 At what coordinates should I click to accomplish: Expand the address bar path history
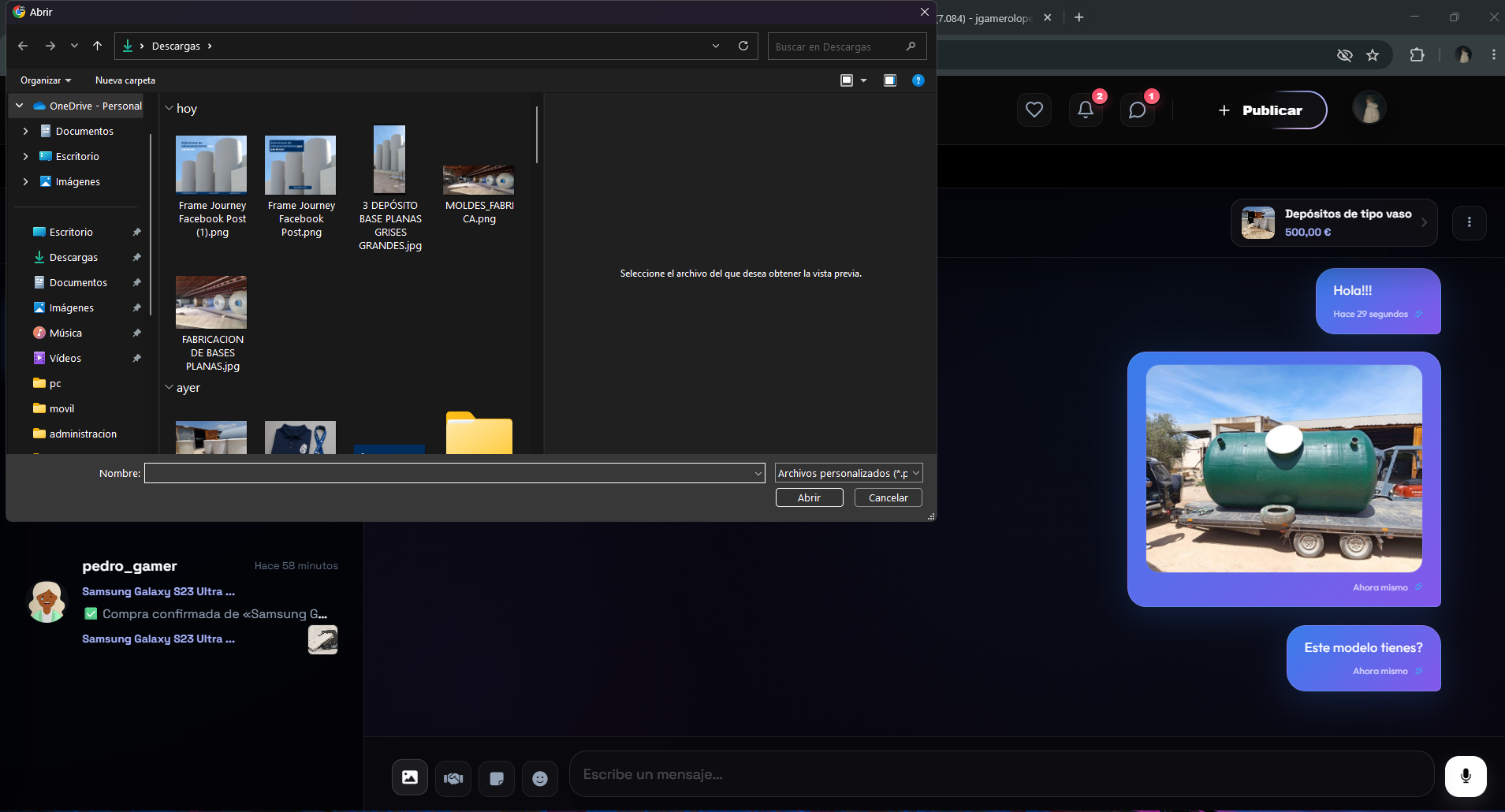(716, 46)
